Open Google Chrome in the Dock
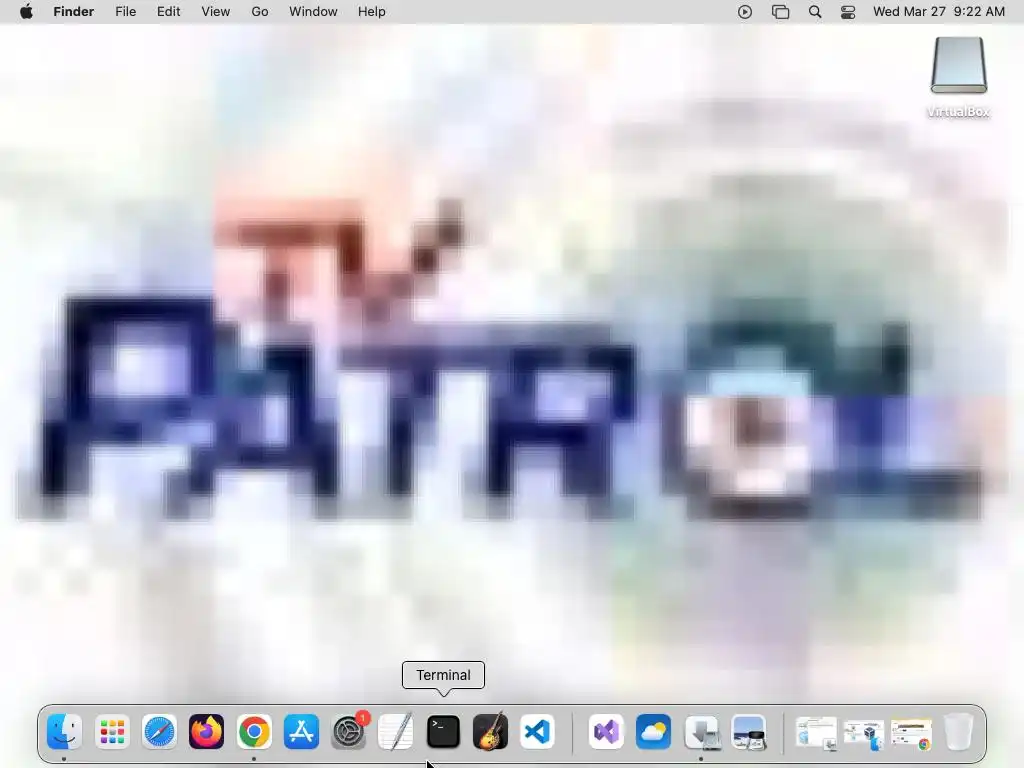Viewport: 1024px width, 768px height. pos(254,731)
